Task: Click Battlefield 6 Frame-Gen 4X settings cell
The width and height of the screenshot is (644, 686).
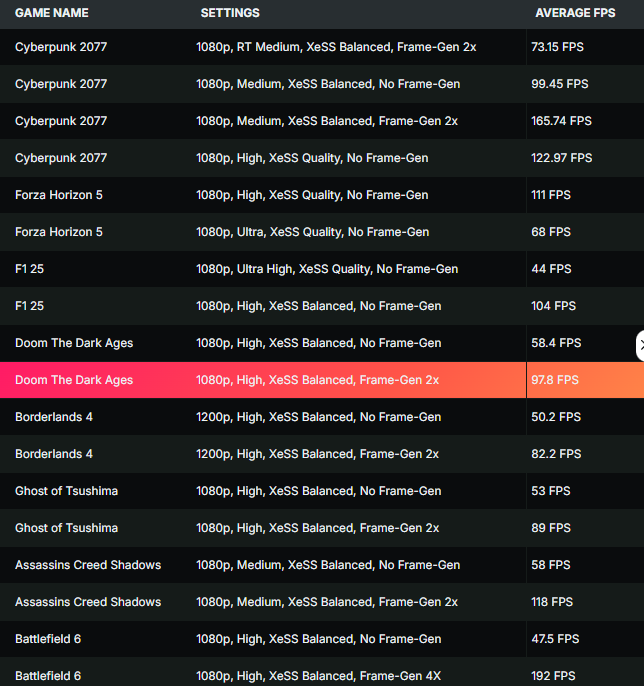Action: [318, 676]
